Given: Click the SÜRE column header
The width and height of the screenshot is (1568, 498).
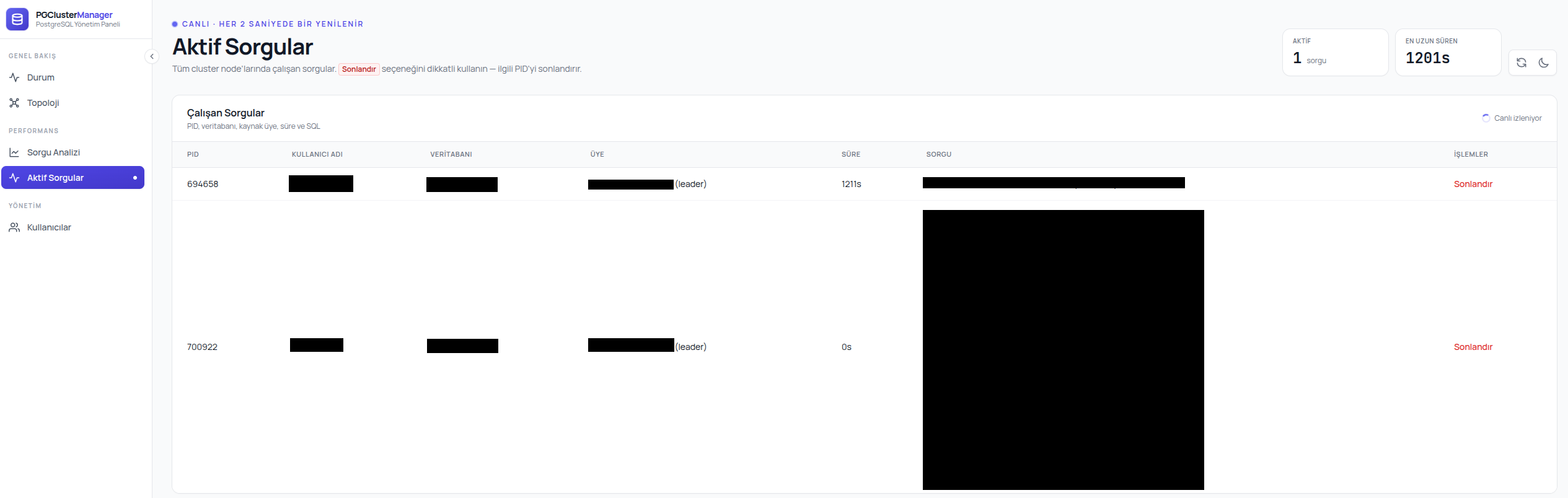Looking at the screenshot, I should pyautogui.click(x=851, y=154).
